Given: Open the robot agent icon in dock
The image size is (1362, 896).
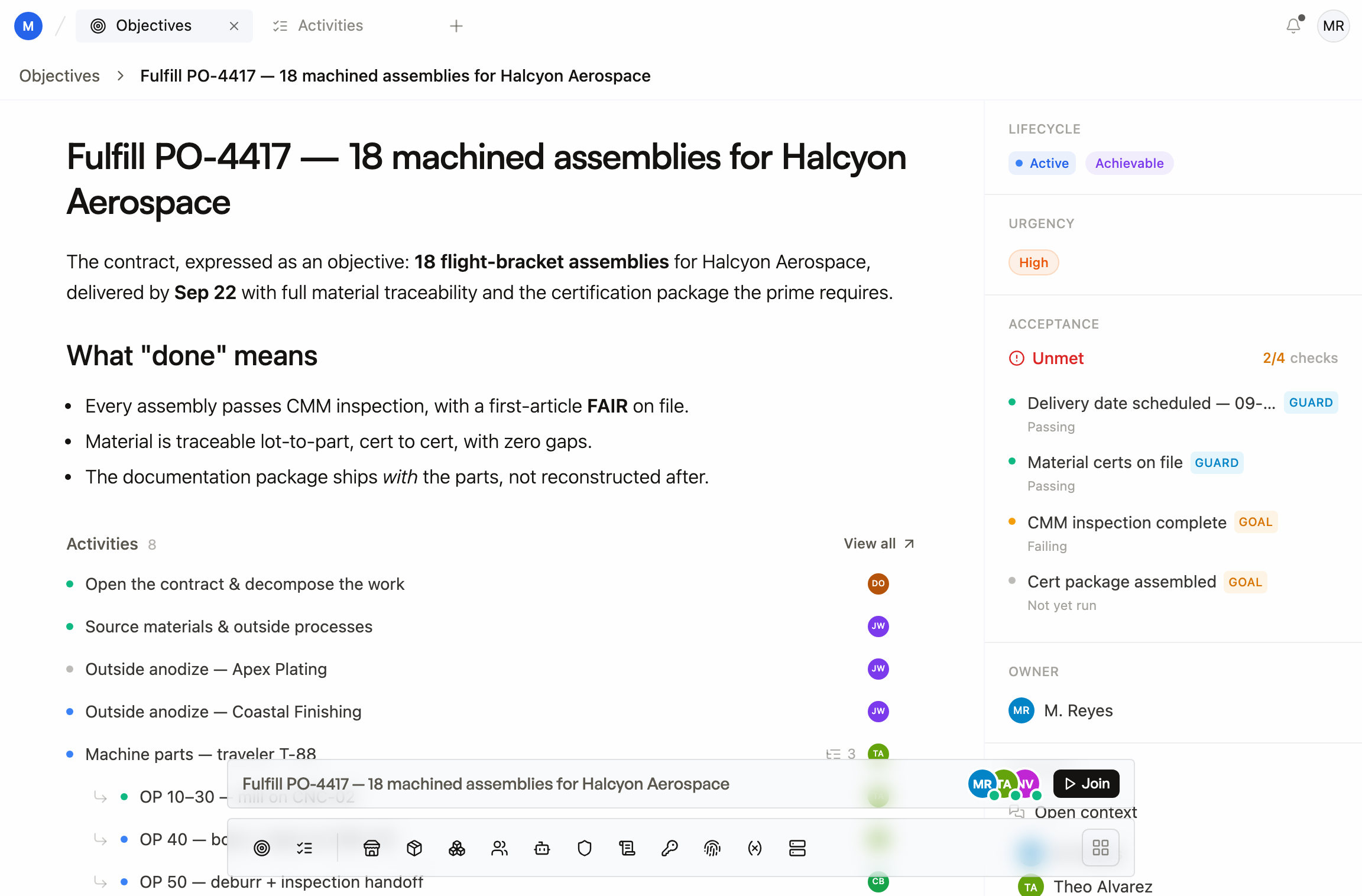Looking at the screenshot, I should point(542,849).
